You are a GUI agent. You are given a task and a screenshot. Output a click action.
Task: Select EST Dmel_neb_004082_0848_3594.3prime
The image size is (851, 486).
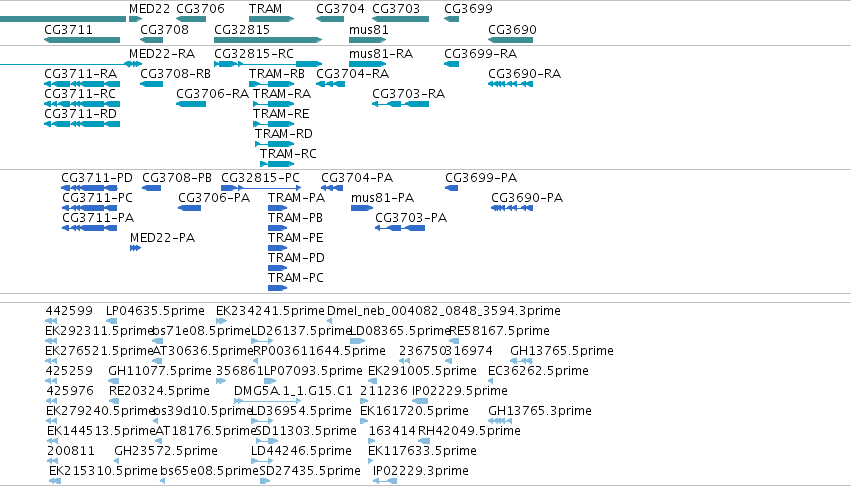point(444,311)
